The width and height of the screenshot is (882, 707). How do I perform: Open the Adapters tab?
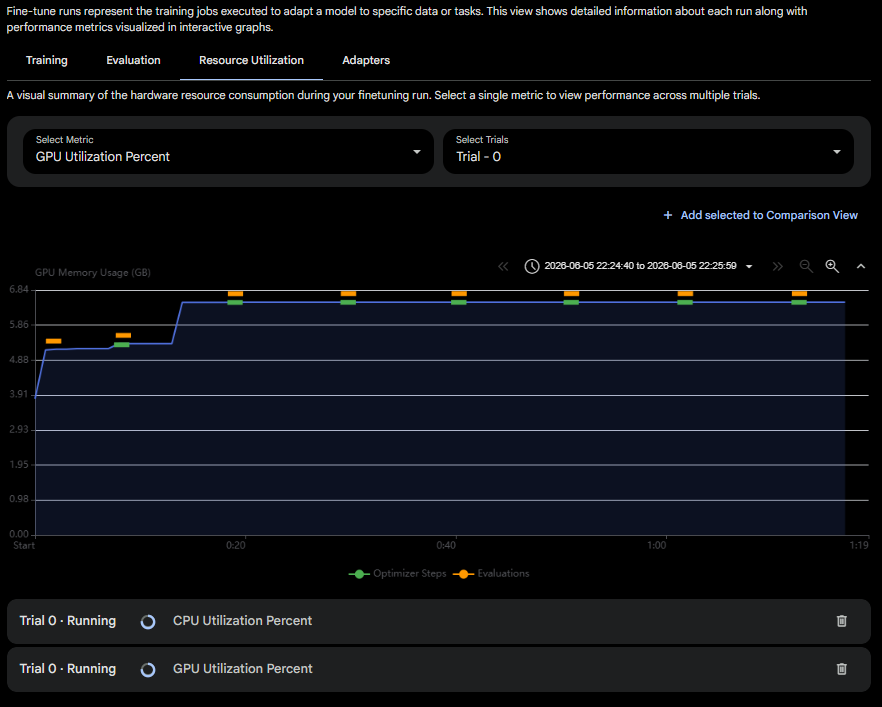pyautogui.click(x=366, y=60)
